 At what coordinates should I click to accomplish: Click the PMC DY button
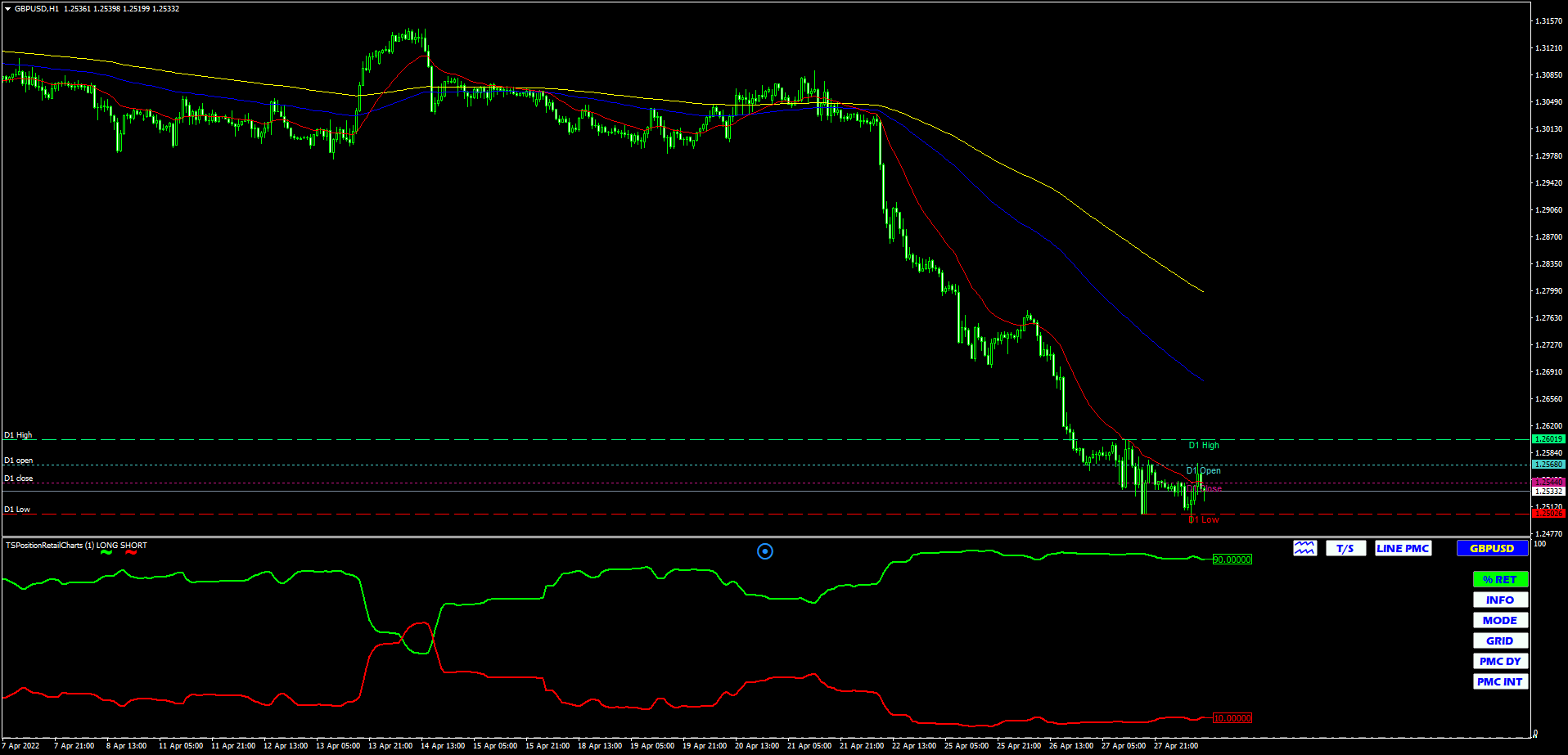coord(1500,661)
